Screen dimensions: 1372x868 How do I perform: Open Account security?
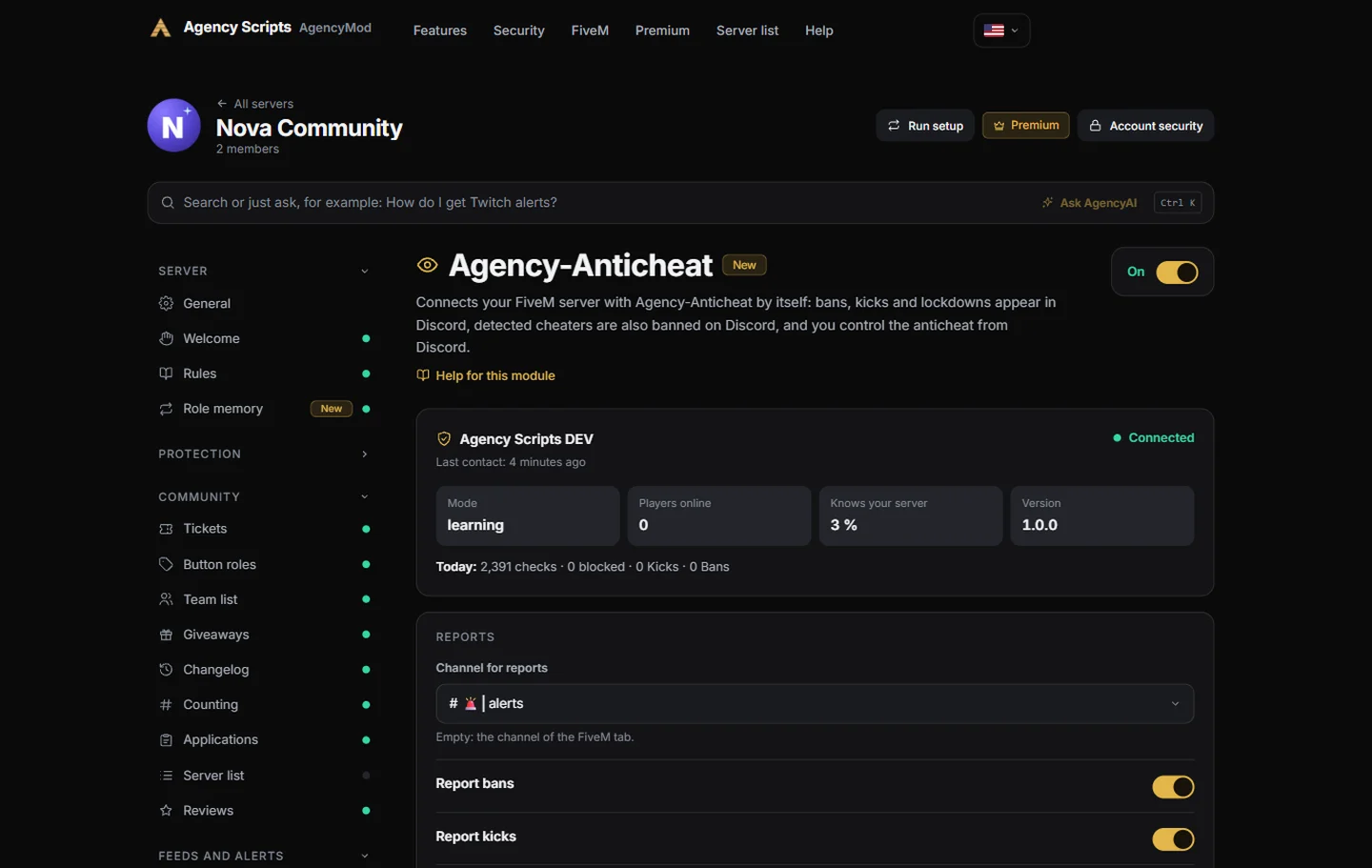pos(1146,126)
